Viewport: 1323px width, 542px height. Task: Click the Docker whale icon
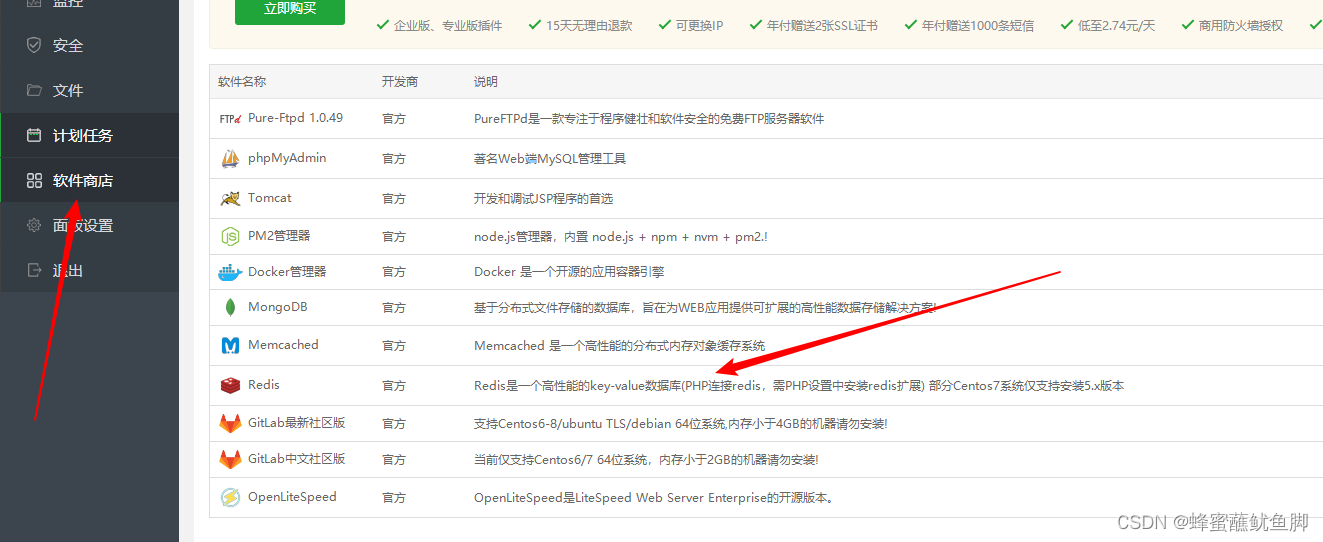point(230,272)
